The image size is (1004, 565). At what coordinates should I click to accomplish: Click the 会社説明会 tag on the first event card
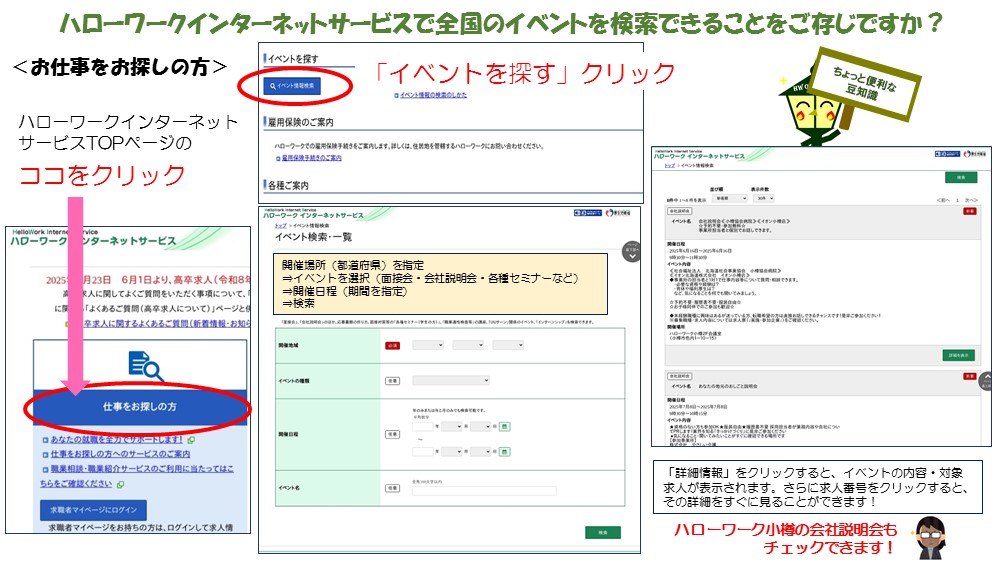pos(679,211)
